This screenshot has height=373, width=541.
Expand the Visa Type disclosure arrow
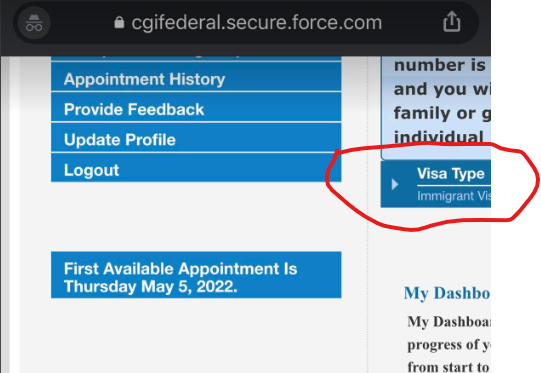[395, 184]
